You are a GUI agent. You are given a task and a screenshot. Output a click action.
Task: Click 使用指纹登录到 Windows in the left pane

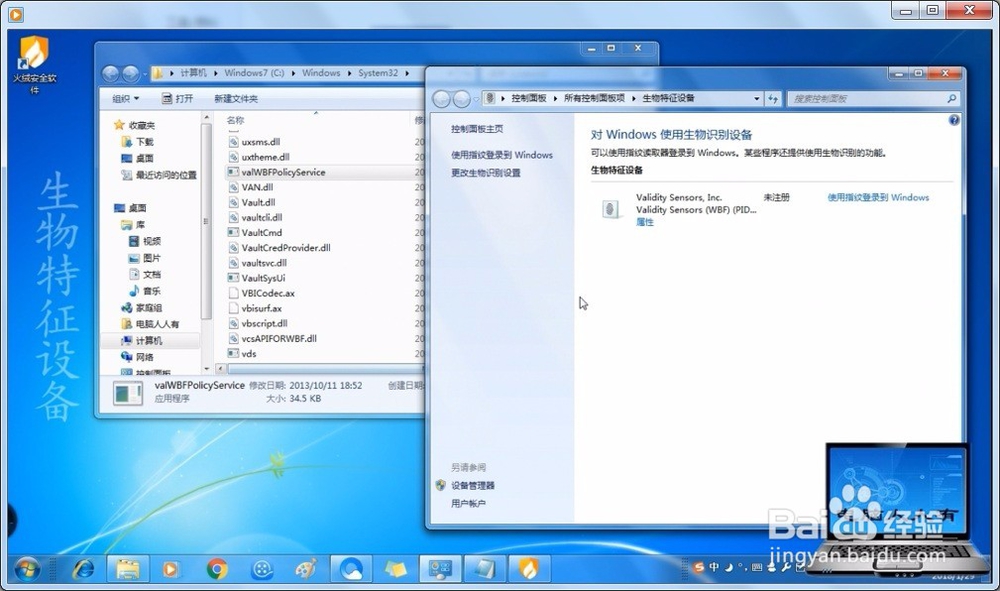coord(502,155)
